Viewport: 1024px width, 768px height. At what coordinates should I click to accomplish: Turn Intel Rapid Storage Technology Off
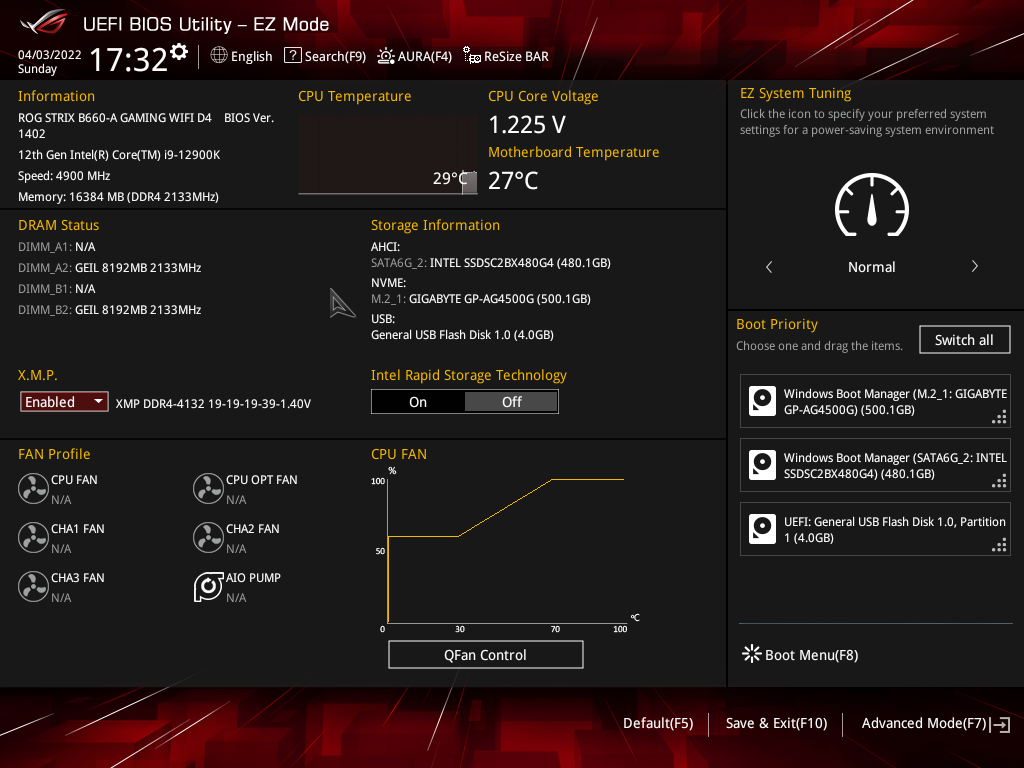(511, 402)
